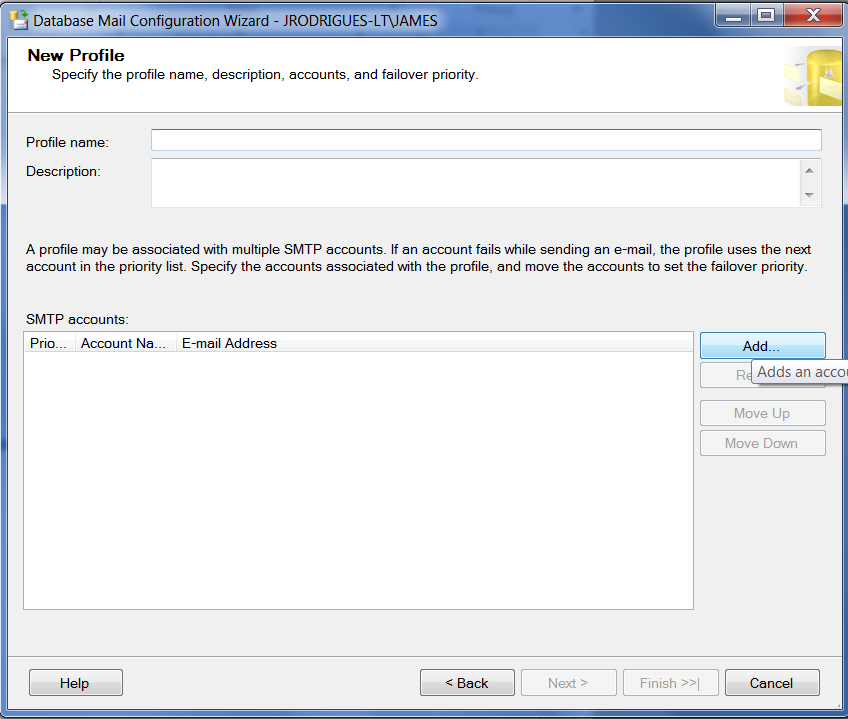This screenshot has height=719, width=848.
Task: Sort by the Account Name column header
Action: 125,343
